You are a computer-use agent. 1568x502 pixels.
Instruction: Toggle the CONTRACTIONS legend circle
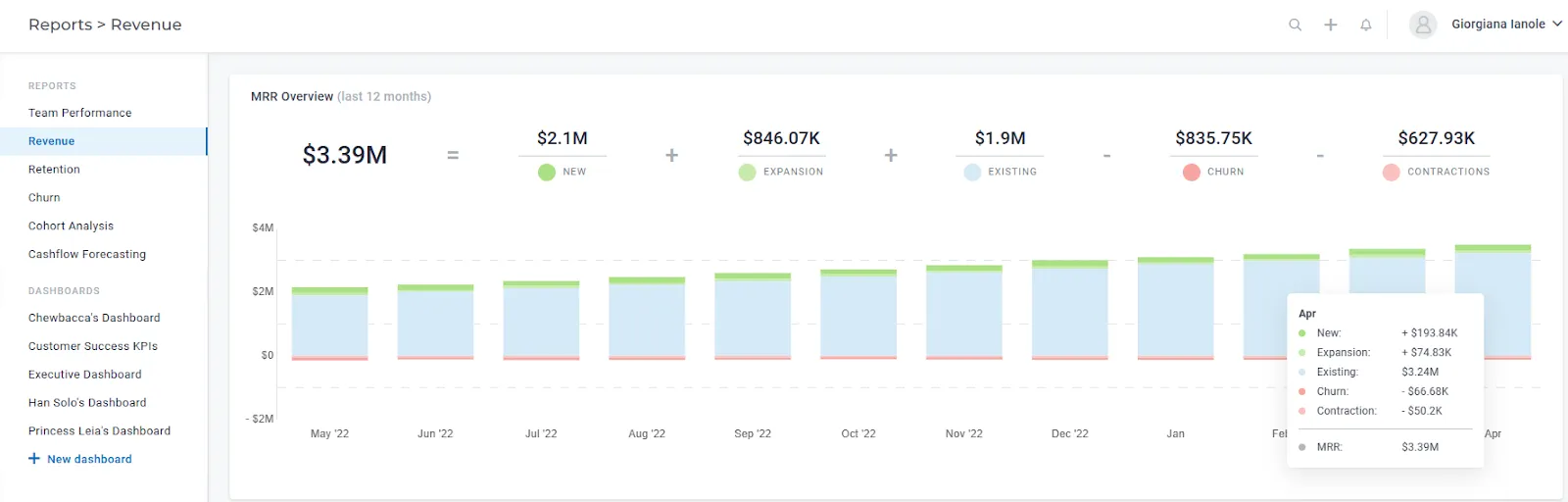(1392, 172)
